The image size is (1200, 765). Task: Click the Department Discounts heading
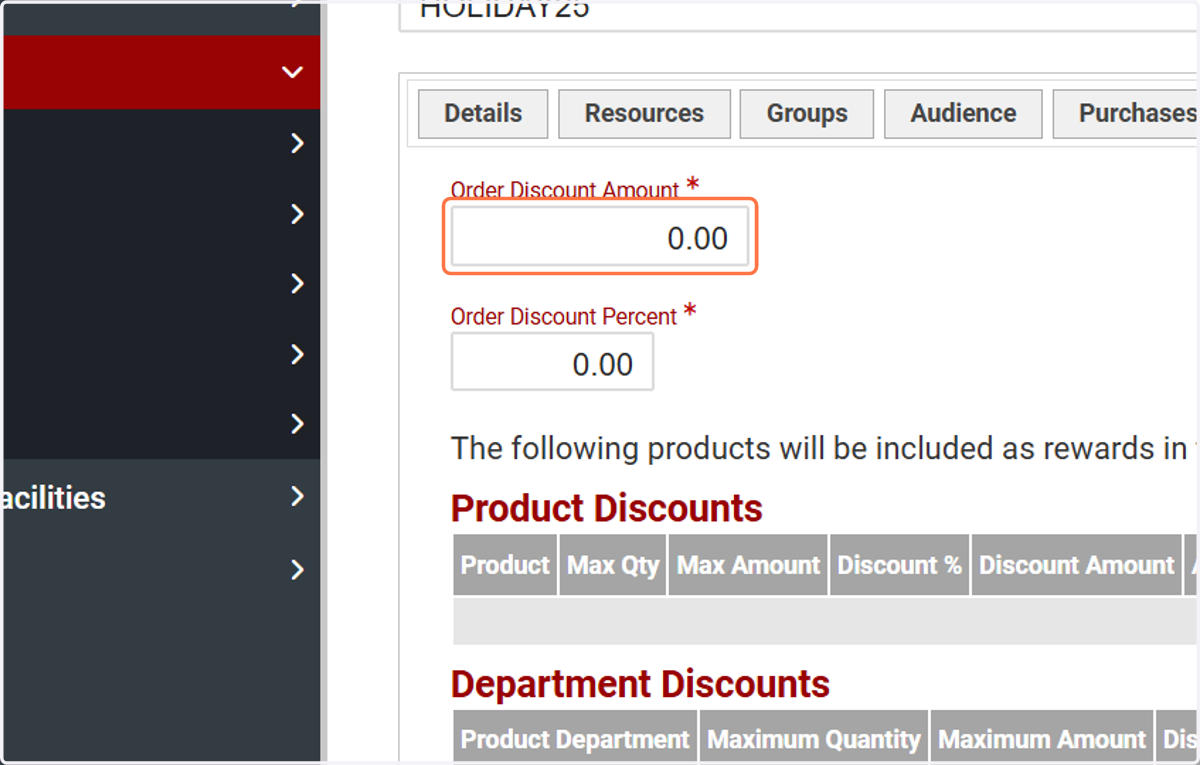pyautogui.click(x=640, y=684)
